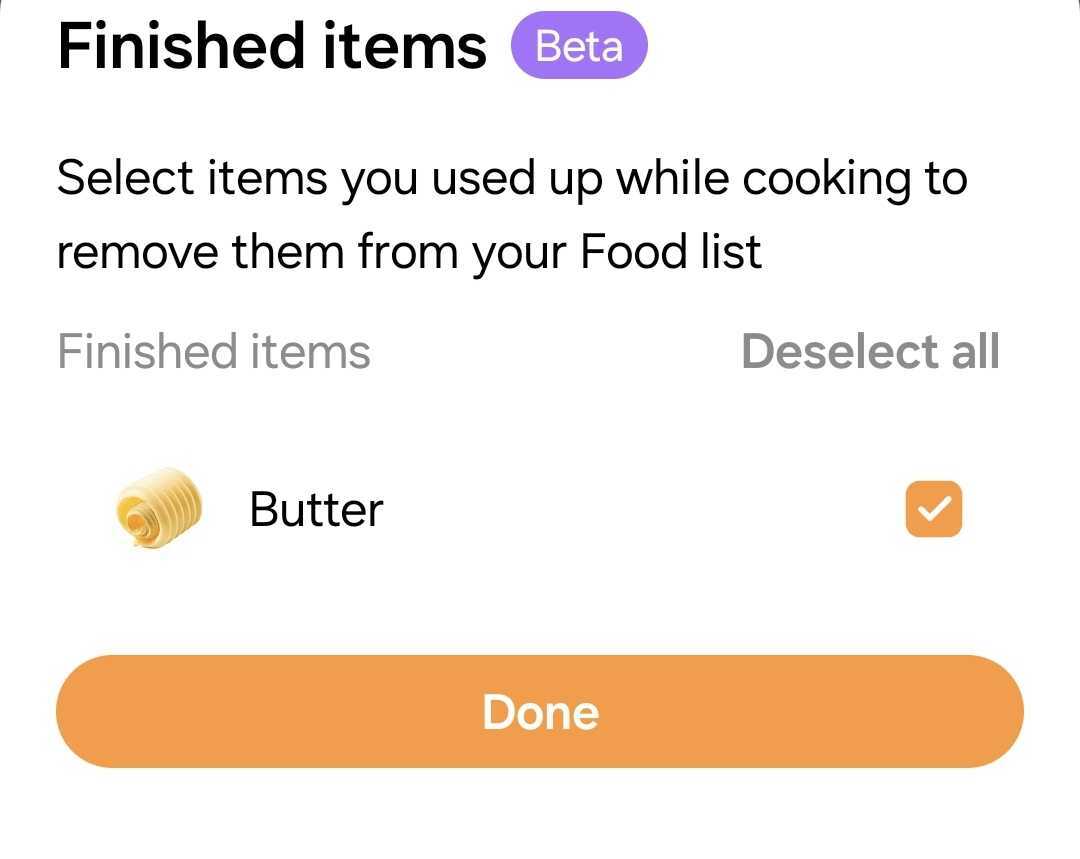Toggle the orange checkmark next to Butter
This screenshot has width=1080, height=859.
pos(933,509)
